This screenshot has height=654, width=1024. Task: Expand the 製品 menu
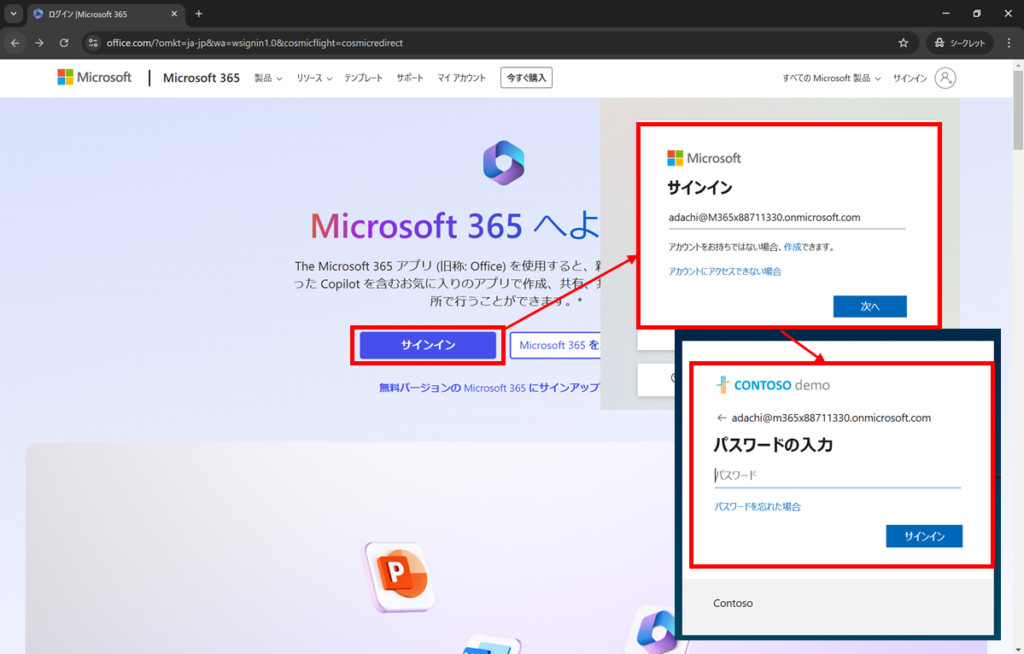268,78
